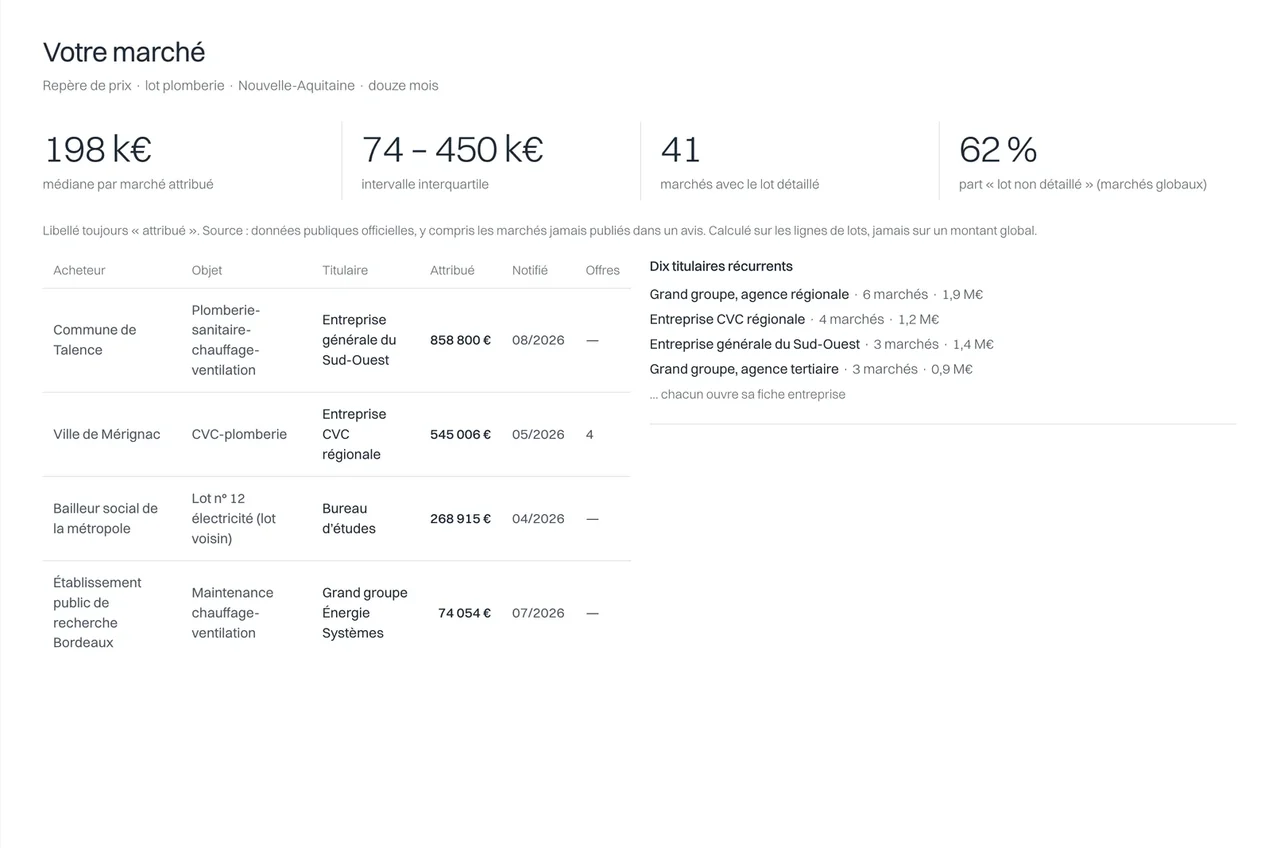
Task: Click the '74 – 450 k€' interquartile figure
Action: tap(452, 149)
